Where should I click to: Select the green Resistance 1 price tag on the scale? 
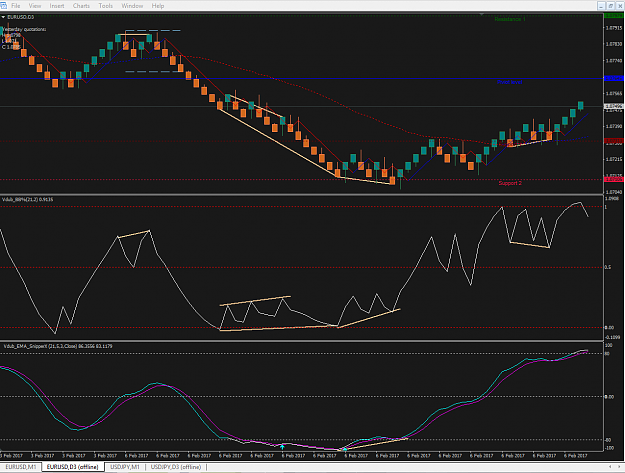[x=614, y=16]
